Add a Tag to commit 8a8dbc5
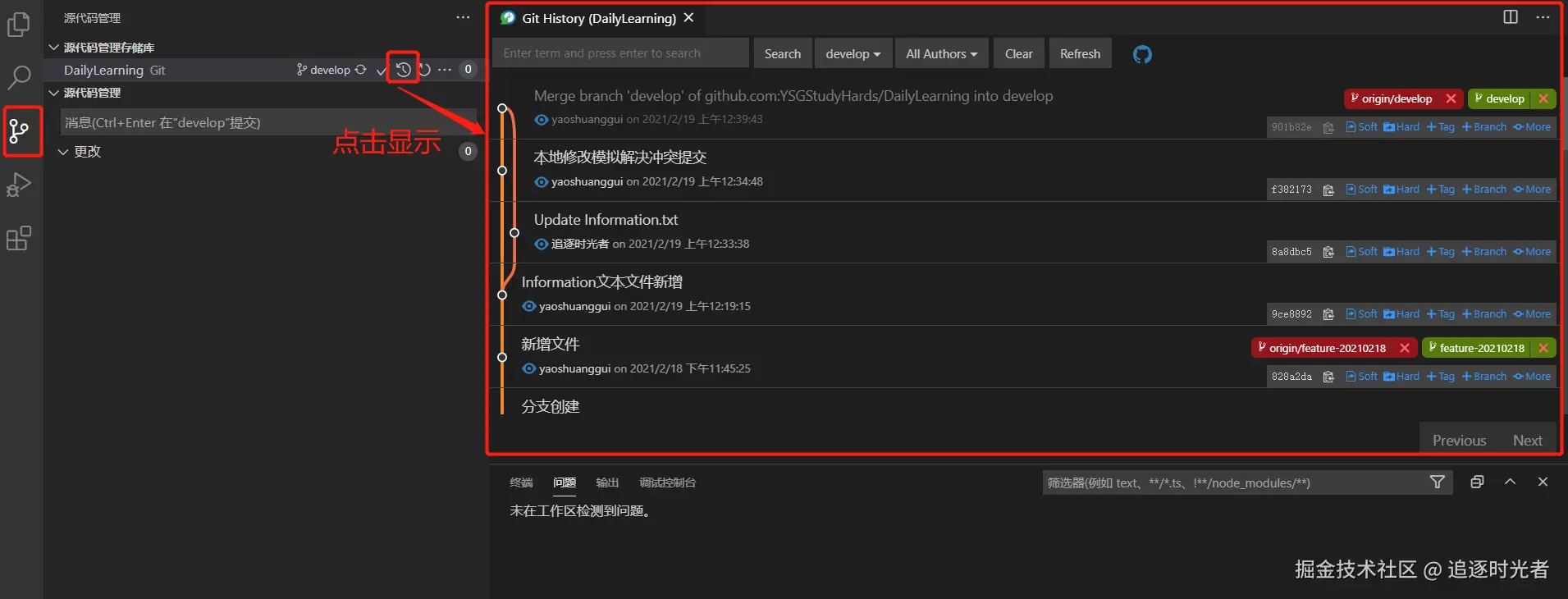This screenshot has width=1568, height=599. click(x=1441, y=252)
